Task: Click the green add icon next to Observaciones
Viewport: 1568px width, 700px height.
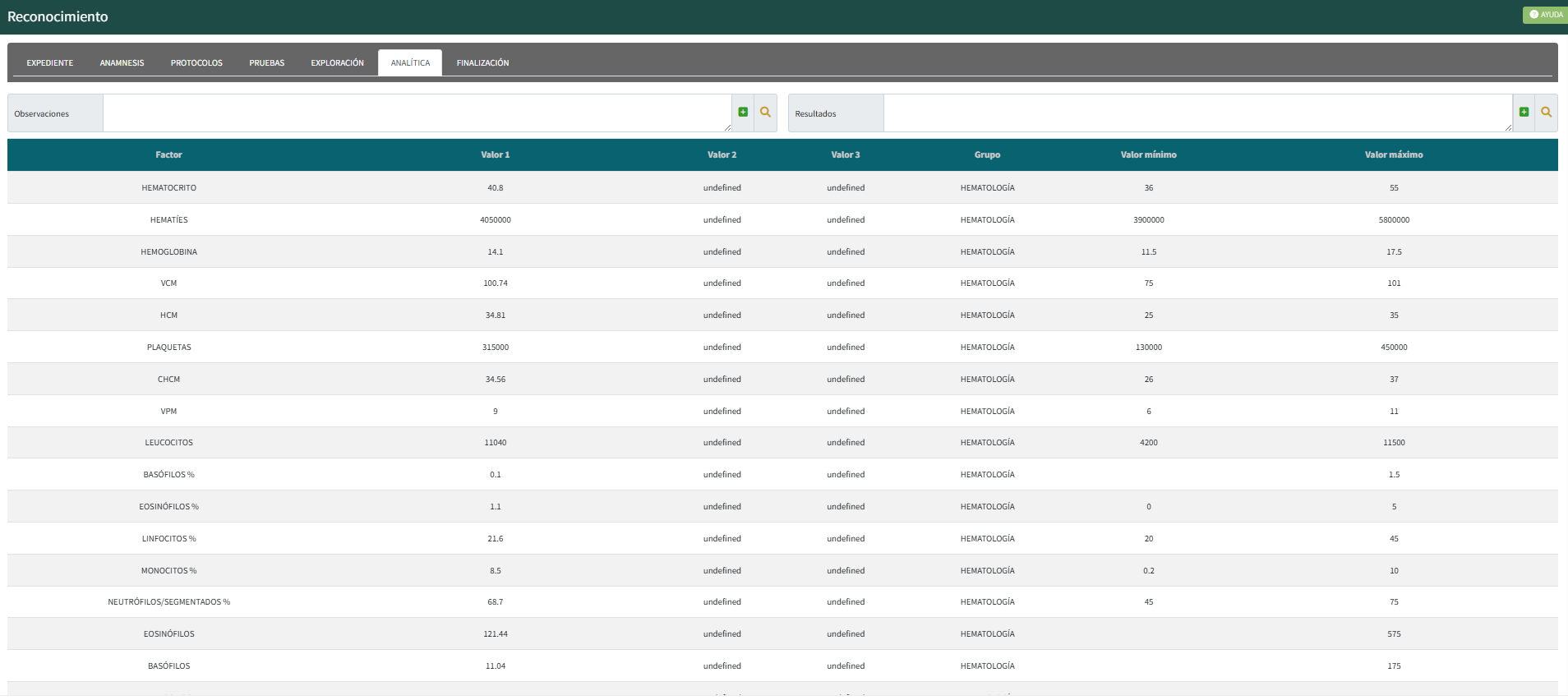Action: [x=743, y=113]
